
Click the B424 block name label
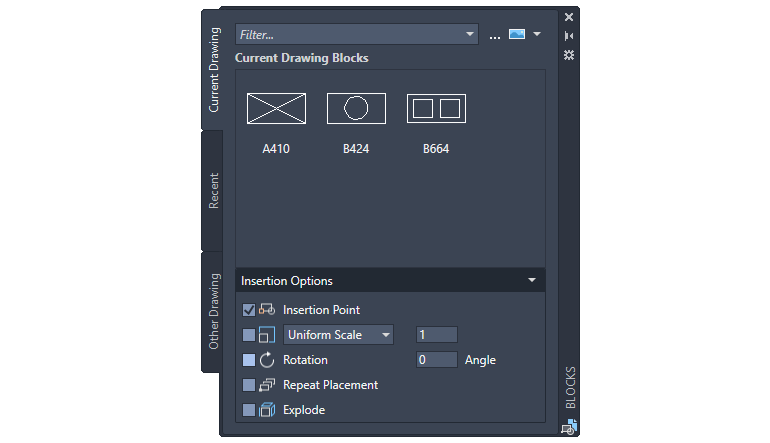pyautogui.click(x=356, y=149)
